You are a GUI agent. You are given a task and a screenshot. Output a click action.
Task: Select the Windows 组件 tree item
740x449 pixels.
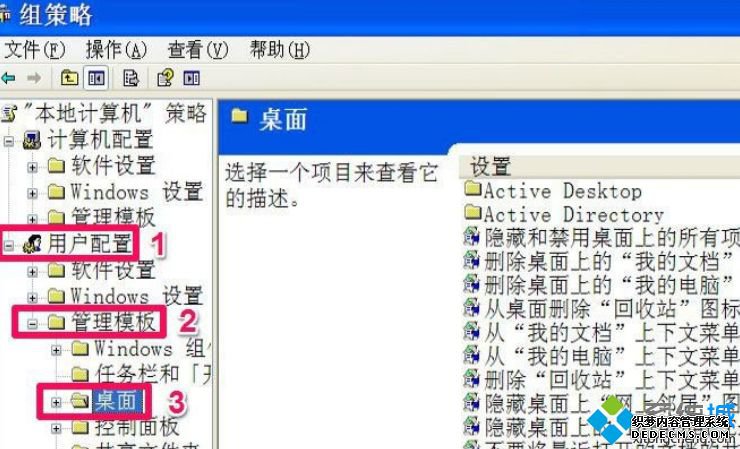coord(152,349)
